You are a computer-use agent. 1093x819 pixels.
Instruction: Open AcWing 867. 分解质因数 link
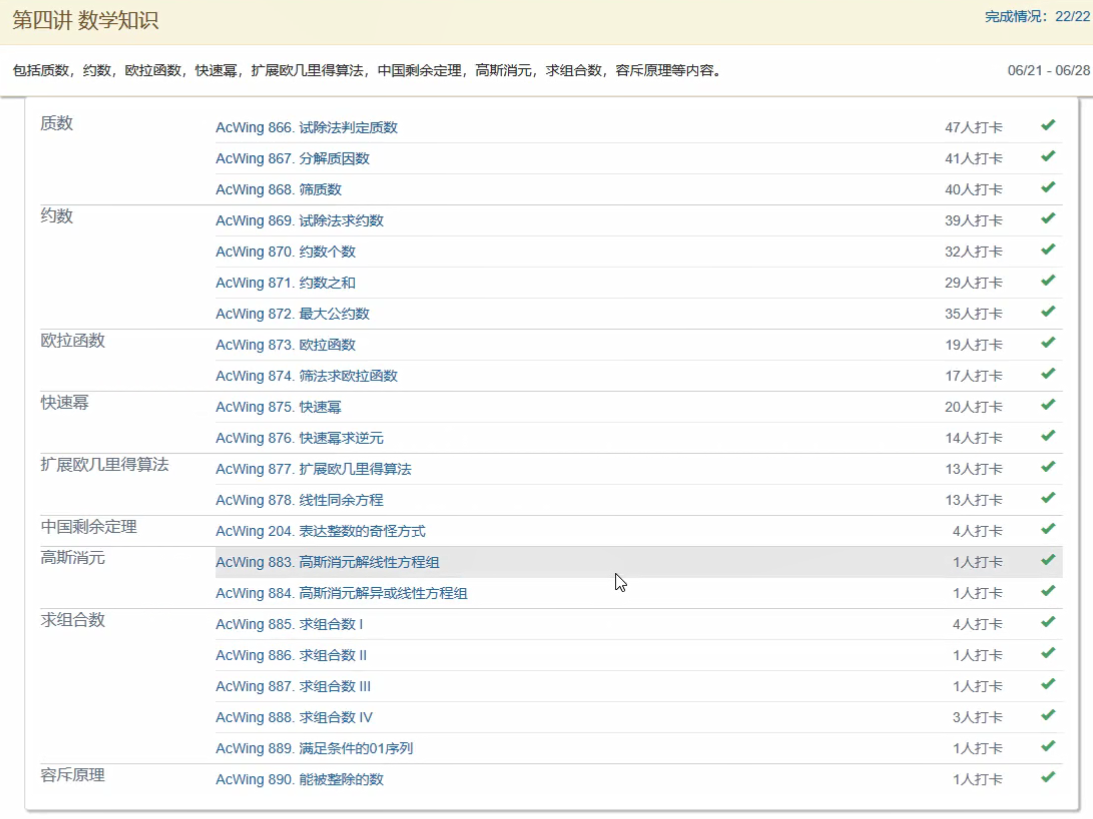click(x=292, y=159)
